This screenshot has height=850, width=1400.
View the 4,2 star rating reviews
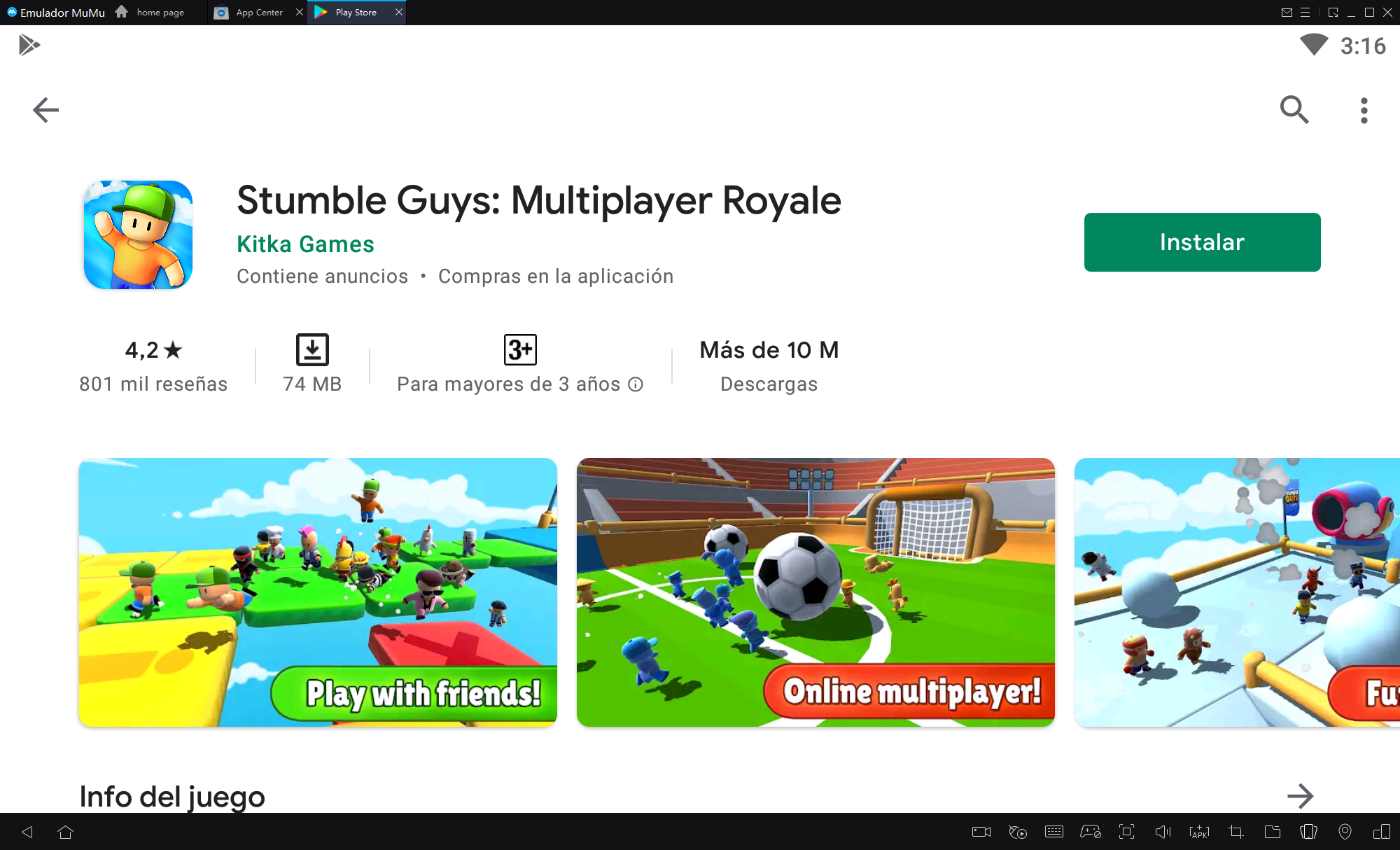(153, 349)
